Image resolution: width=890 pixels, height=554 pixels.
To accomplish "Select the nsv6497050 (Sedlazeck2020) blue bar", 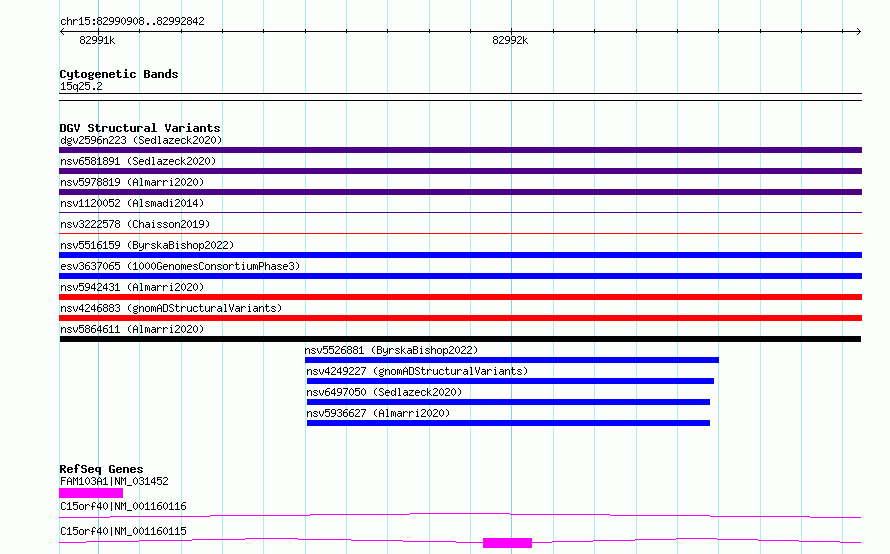I will click(x=508, y=402).
